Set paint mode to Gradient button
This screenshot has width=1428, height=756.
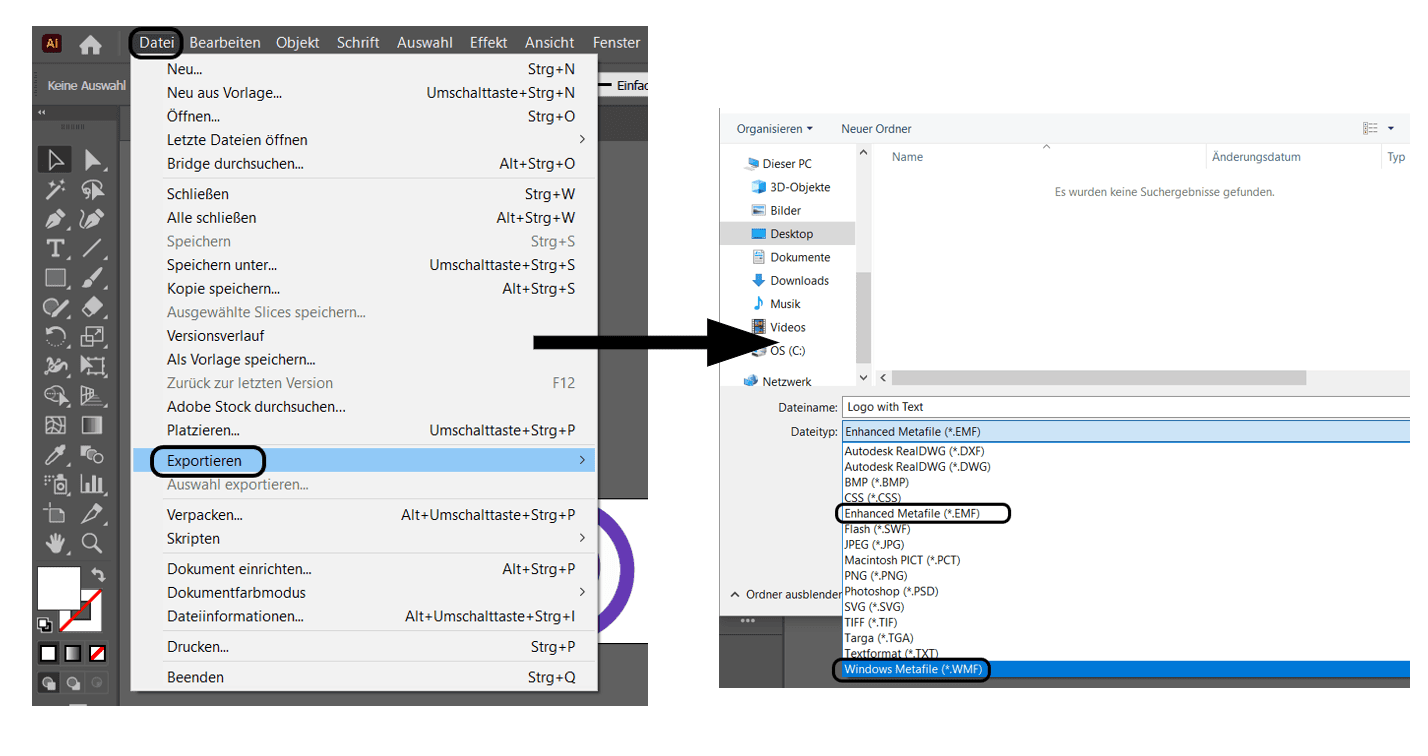click(x=73, y=653)
